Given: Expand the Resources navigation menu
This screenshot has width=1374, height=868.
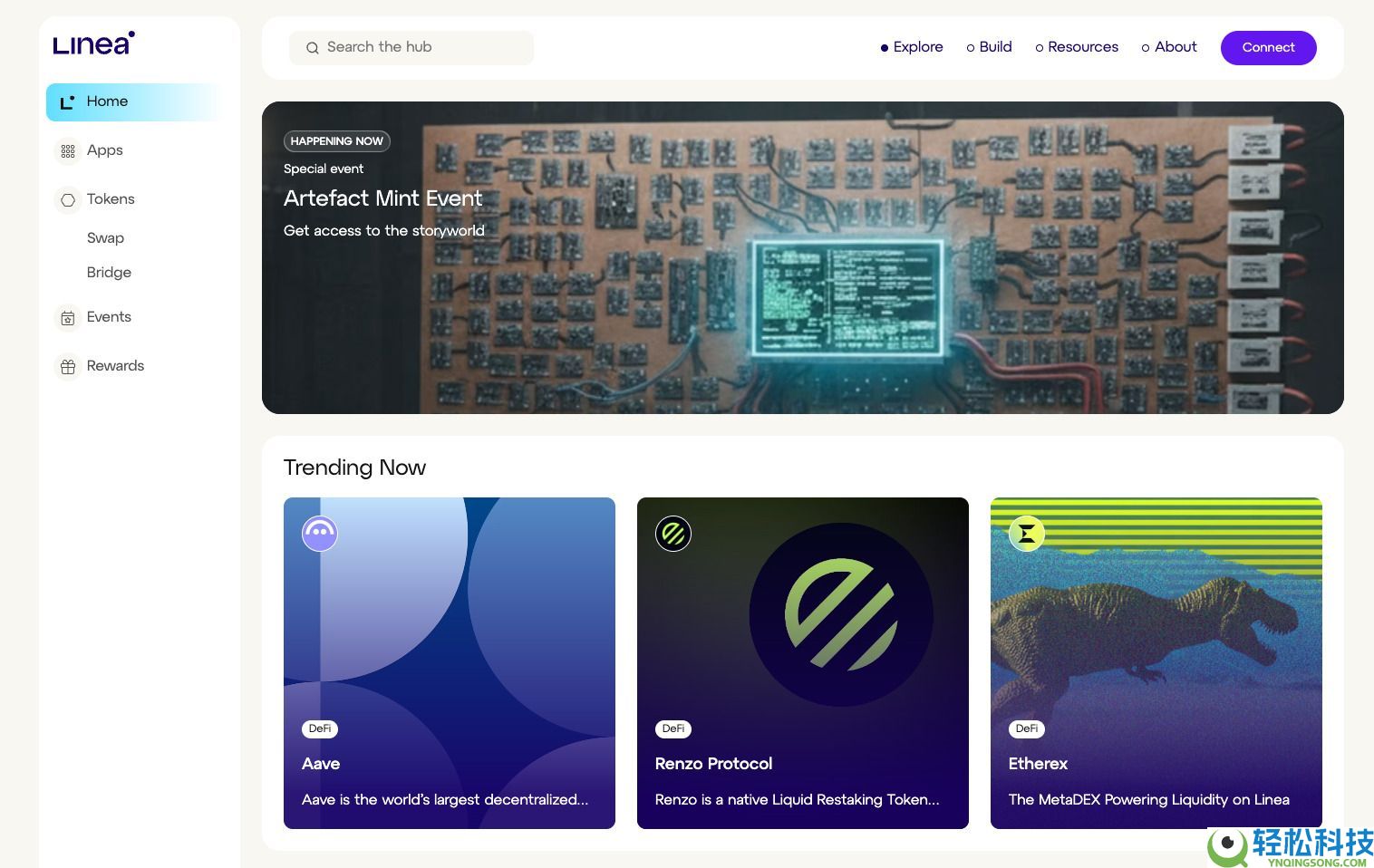Looking at the screenshot, I should (1077, 47).
